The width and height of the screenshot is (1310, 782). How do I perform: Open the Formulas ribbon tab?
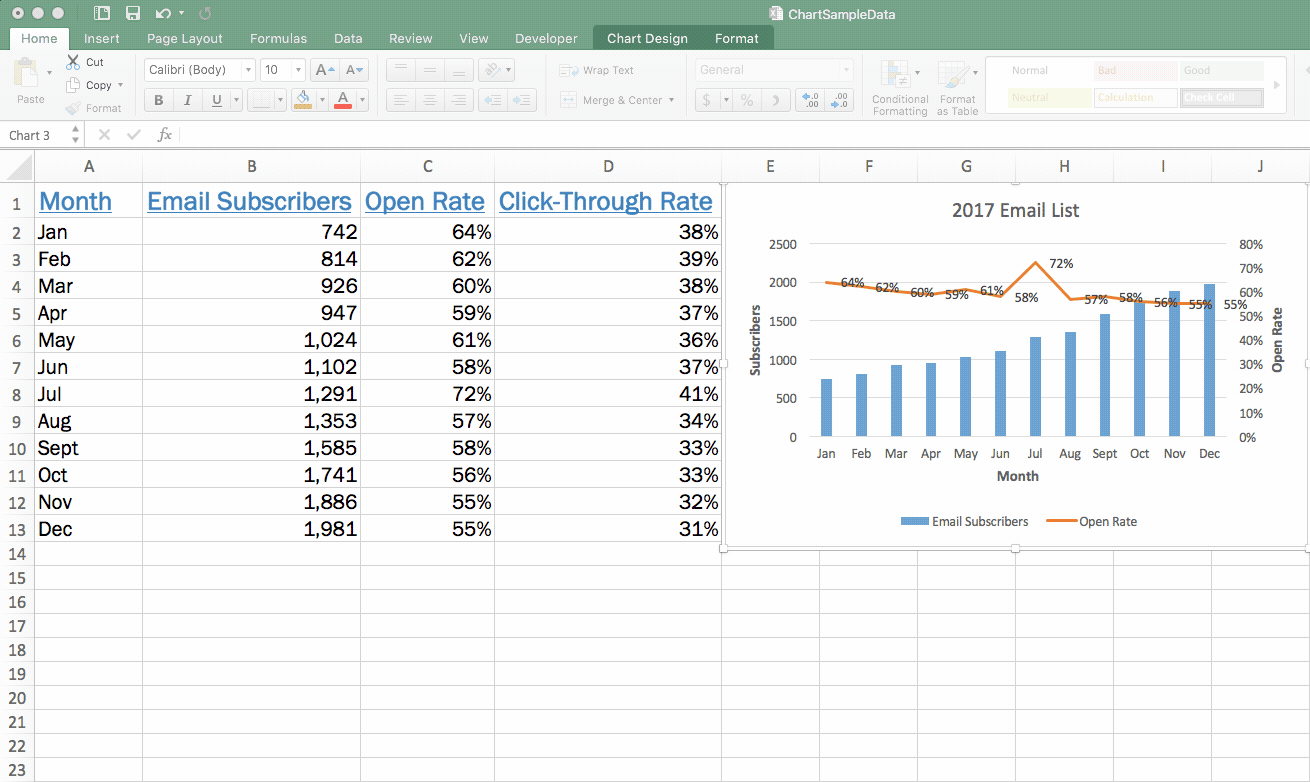click(x=278, y=38)
